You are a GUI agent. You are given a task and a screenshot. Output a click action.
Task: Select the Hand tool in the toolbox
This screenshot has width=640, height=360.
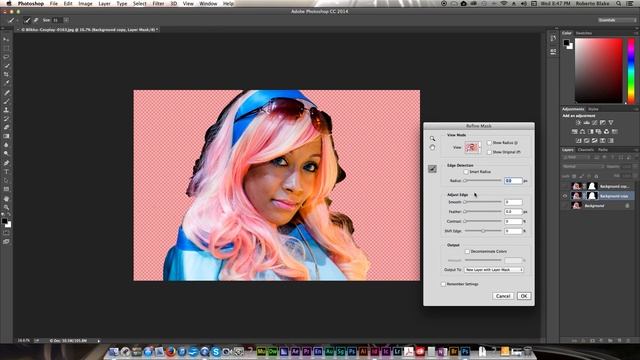6,199
